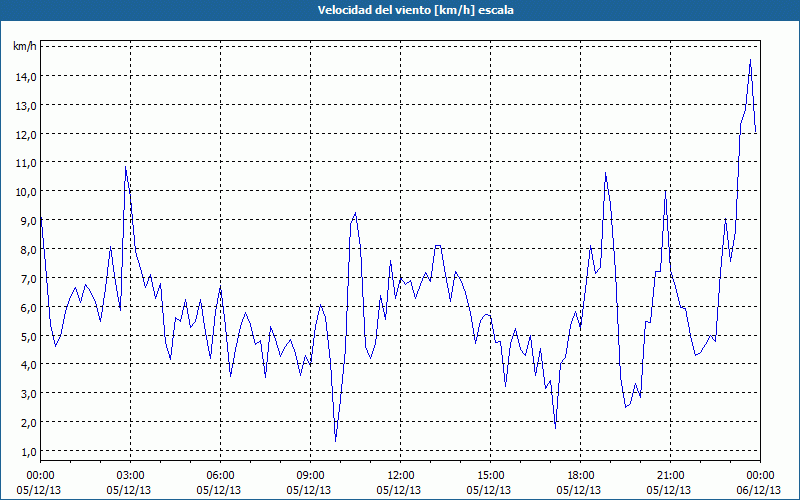This screenshot has width=800, height=500.
Task: Click the 14,0 y-axis value
Action: coord(26,77)
